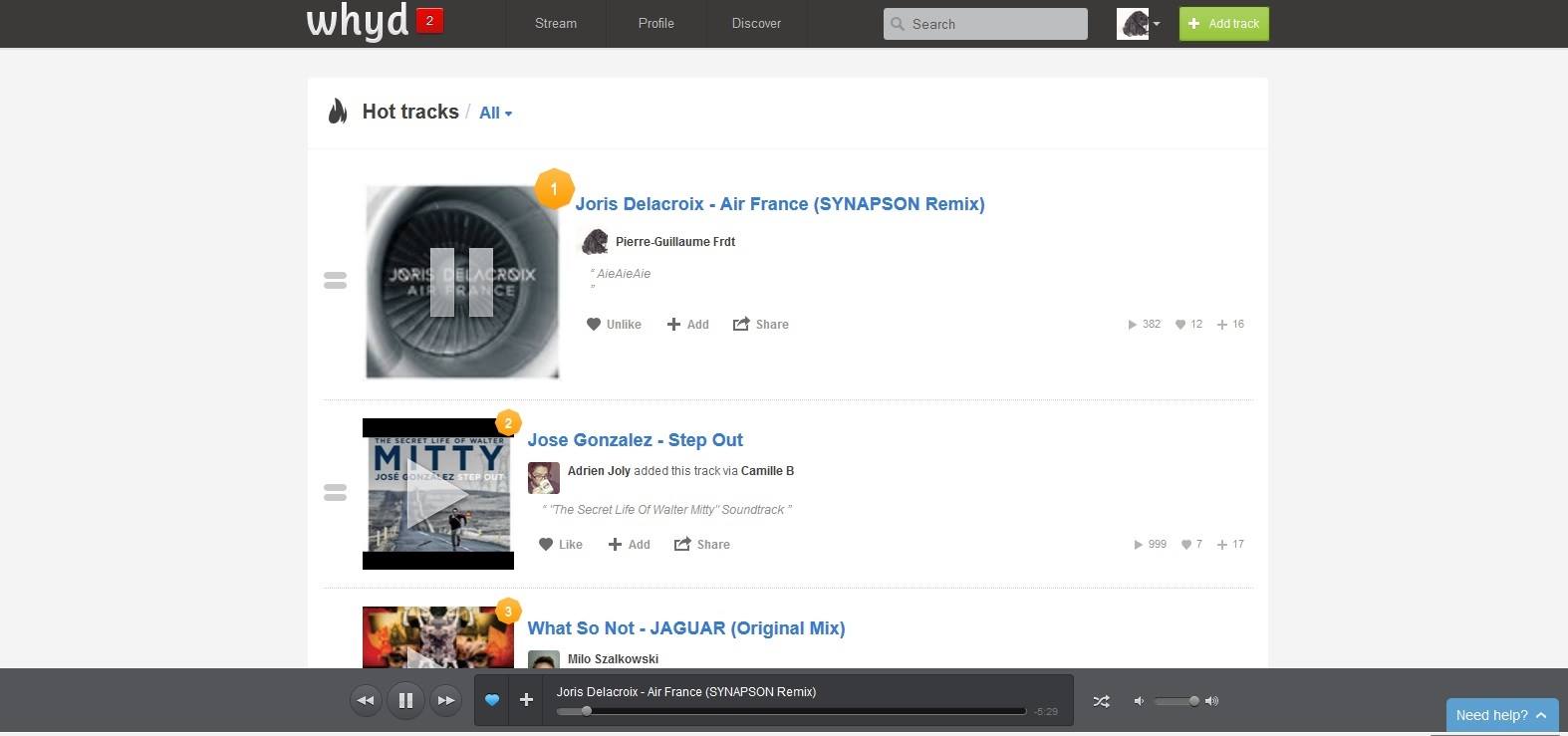The width and height of the screenshot is (1568, 736).
Task: Skip to the next track in the player
Action: [446, 700]
